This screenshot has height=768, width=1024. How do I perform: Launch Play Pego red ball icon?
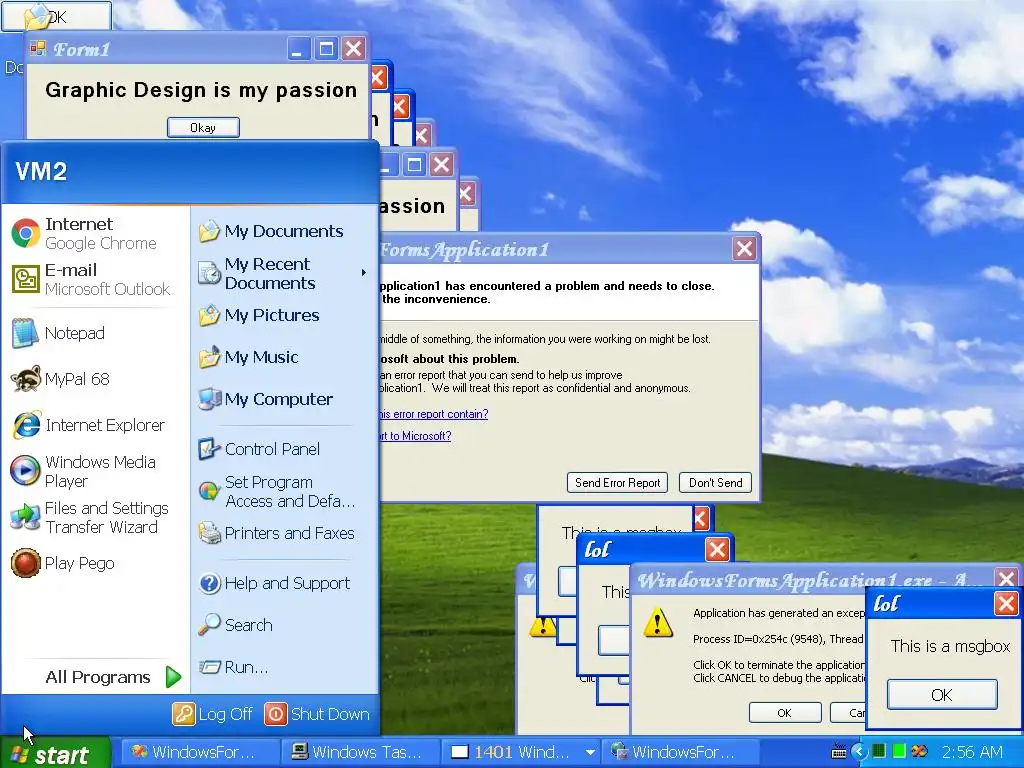25,563
